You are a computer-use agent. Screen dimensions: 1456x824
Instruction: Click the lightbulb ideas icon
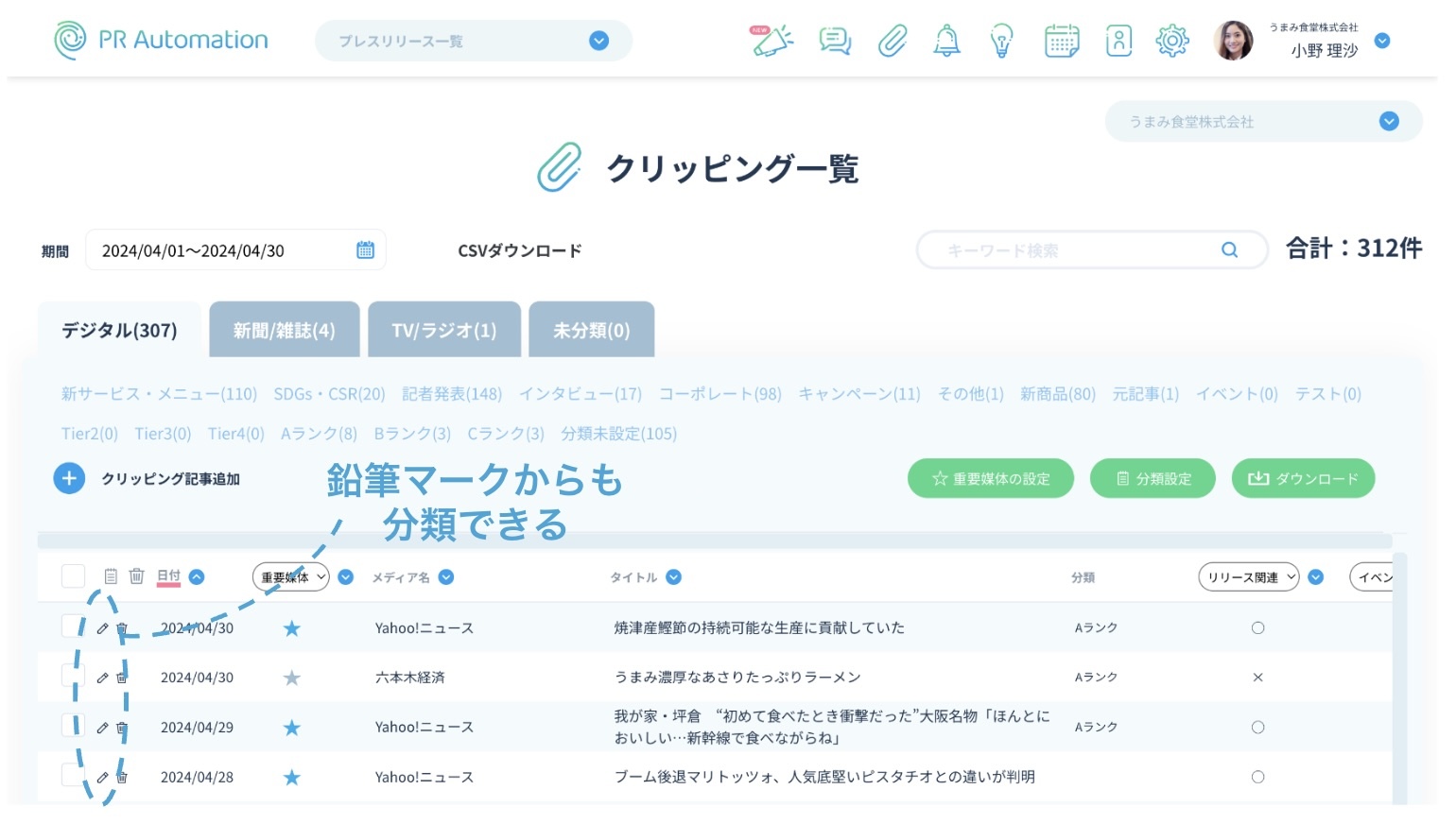point(1001,41)
